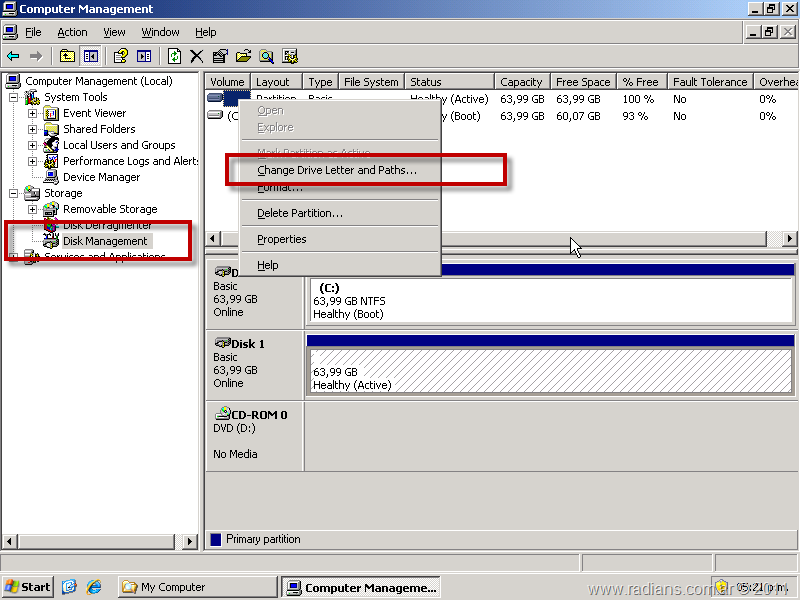Expand the Event Viewer tree node
This screenshot has width=800, height=600.
[32, 113]
